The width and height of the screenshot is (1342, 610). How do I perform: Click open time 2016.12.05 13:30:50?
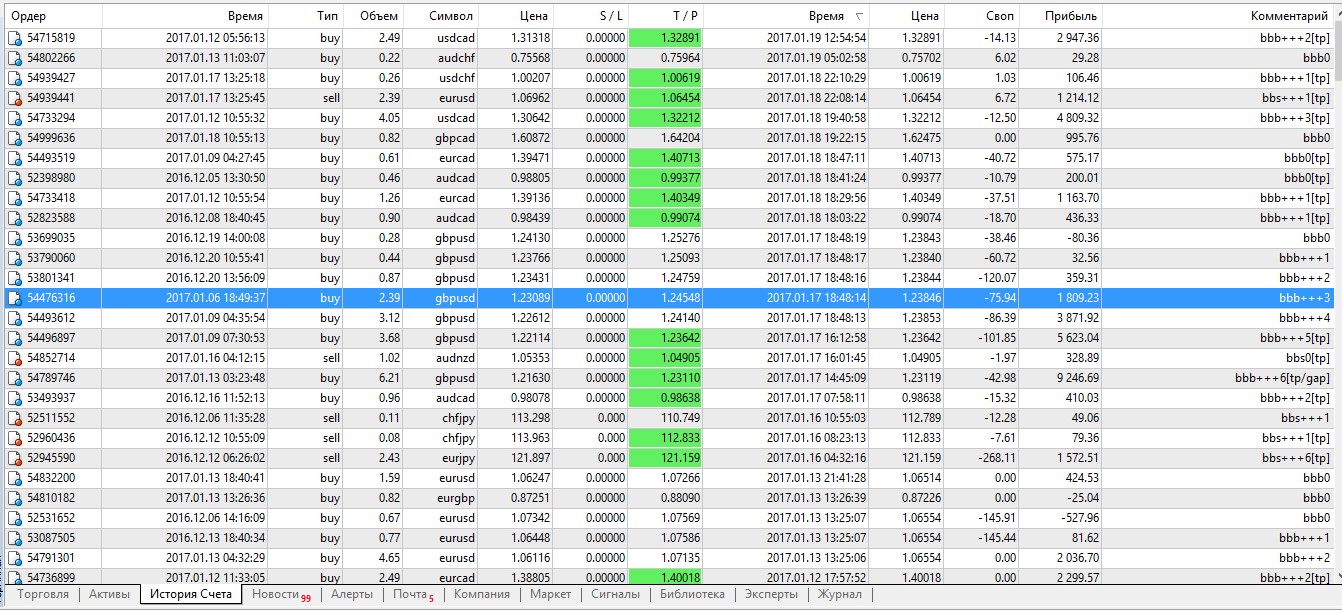click(x=216, y=178)
